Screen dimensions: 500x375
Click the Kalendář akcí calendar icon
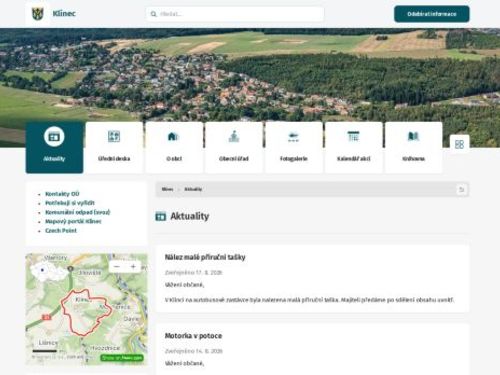(353, 136)
